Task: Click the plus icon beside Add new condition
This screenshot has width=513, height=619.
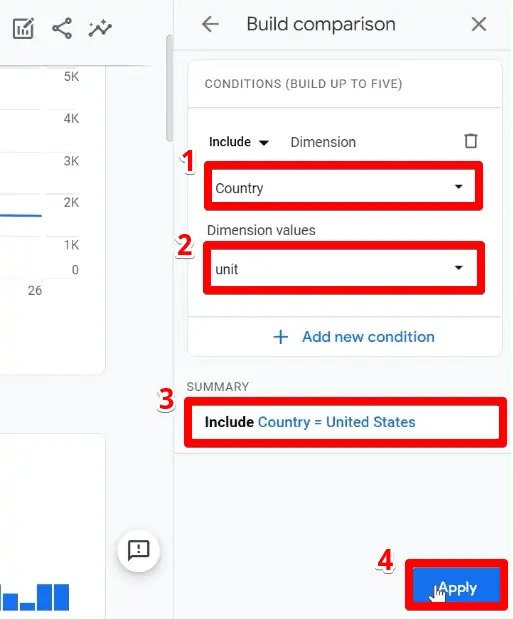Action: (280, 337)
